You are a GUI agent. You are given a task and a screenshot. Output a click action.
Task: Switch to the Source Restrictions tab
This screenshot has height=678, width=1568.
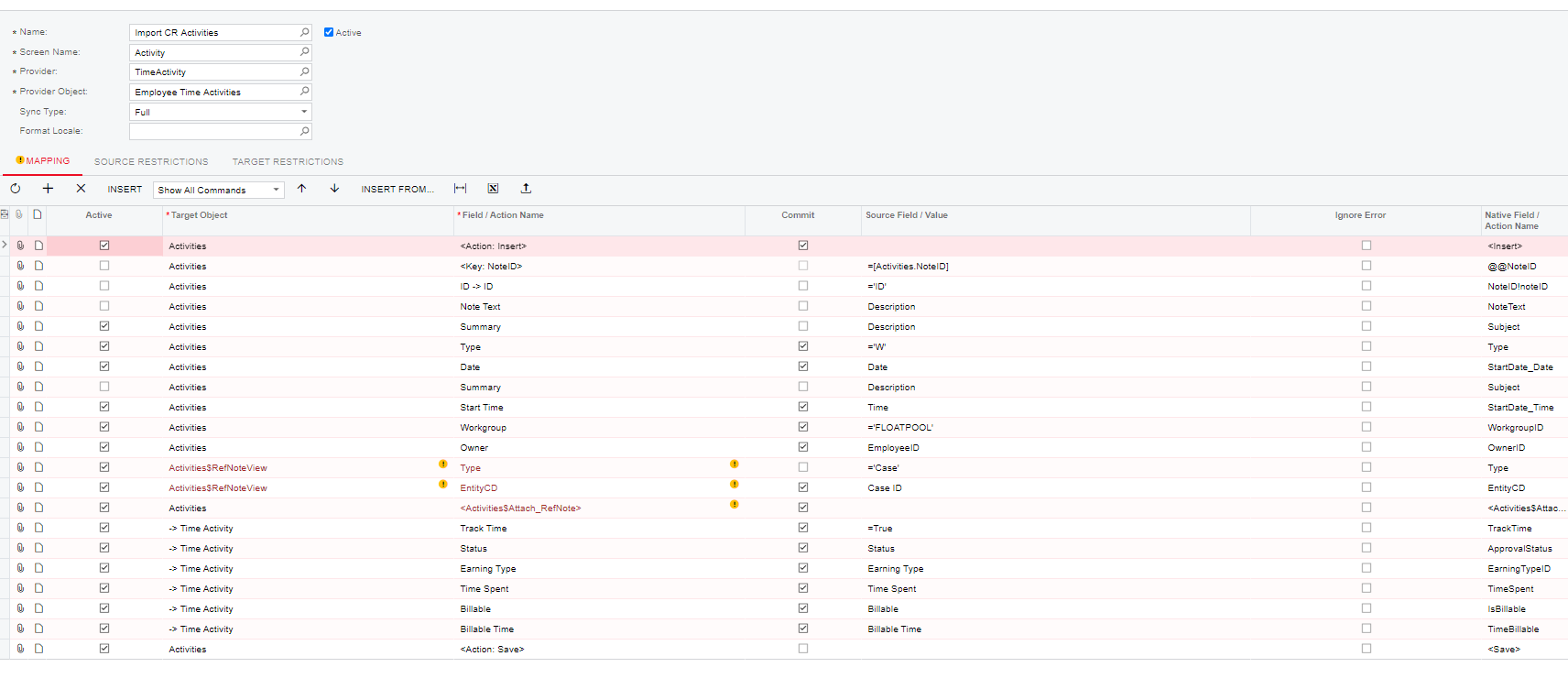pos(151,162)
